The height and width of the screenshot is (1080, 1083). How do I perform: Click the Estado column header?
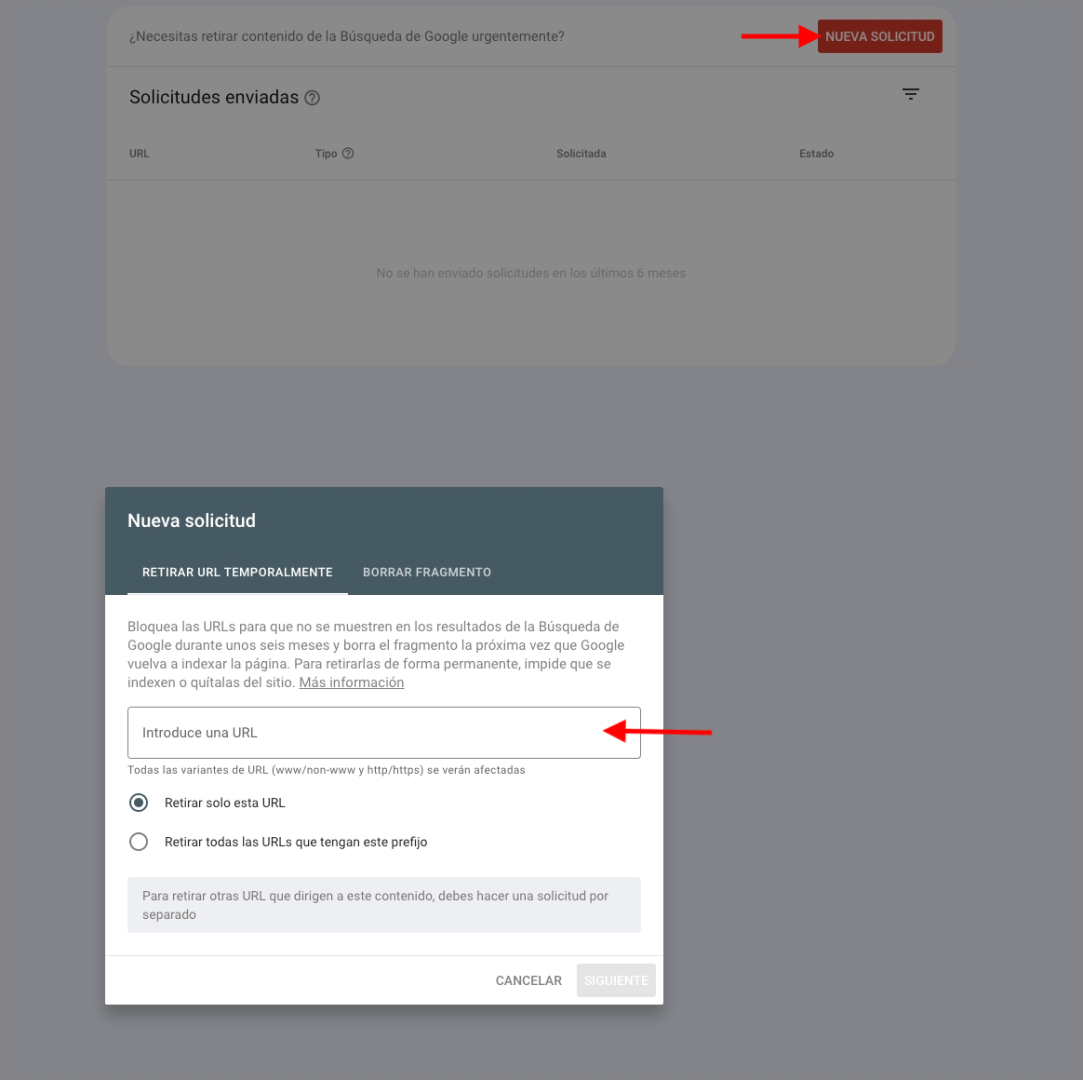point(816,153)
